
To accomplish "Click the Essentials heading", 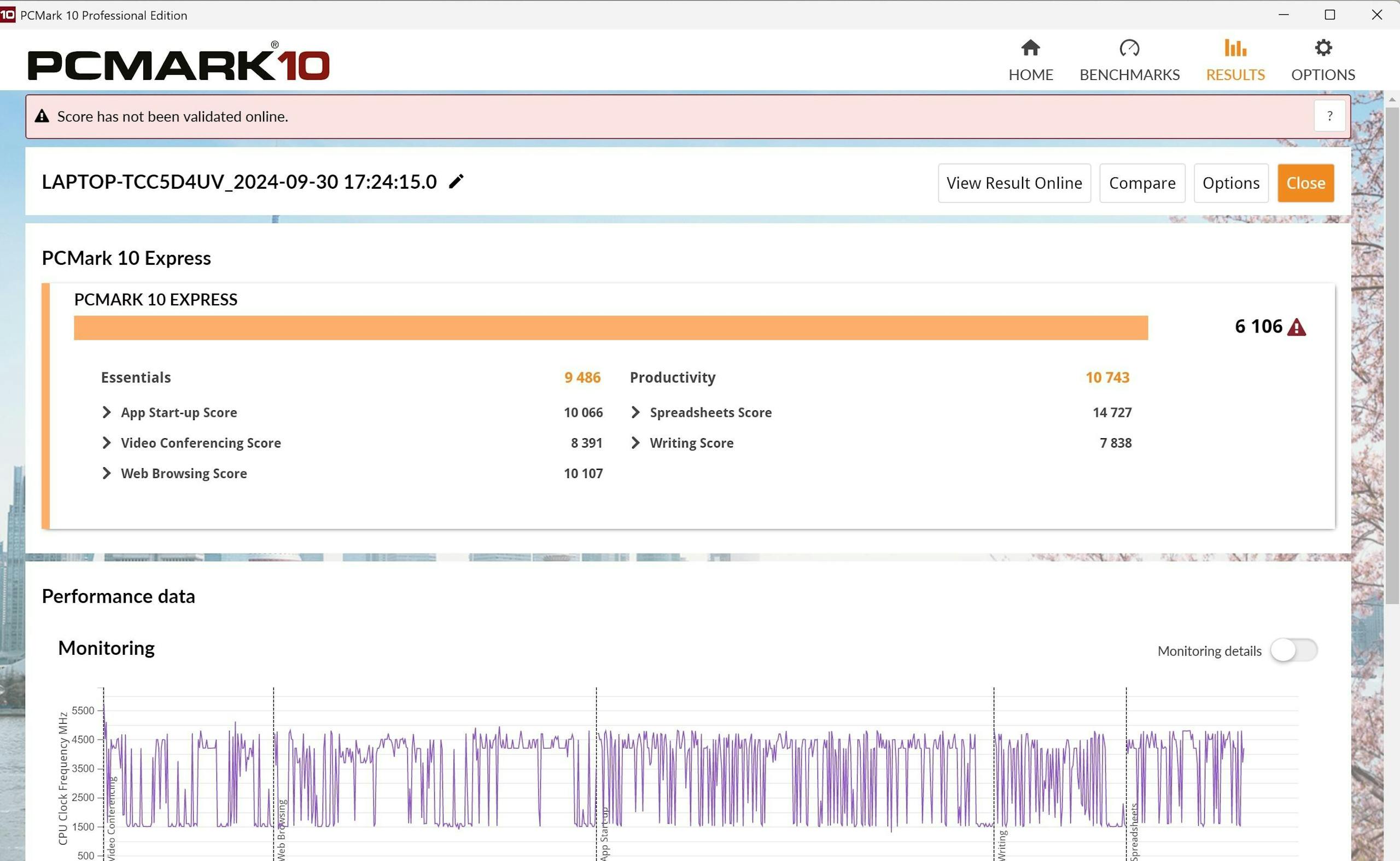I will click(136, 377).
